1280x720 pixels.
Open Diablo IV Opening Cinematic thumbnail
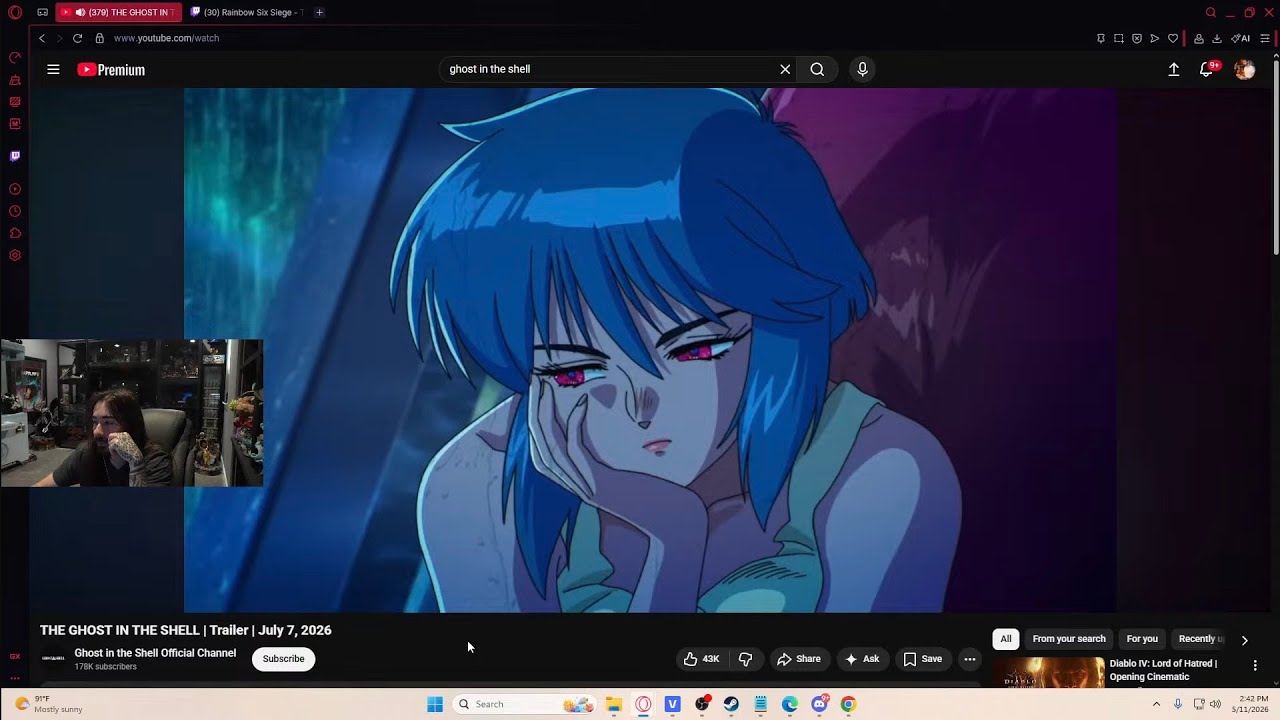point(1048,672)
